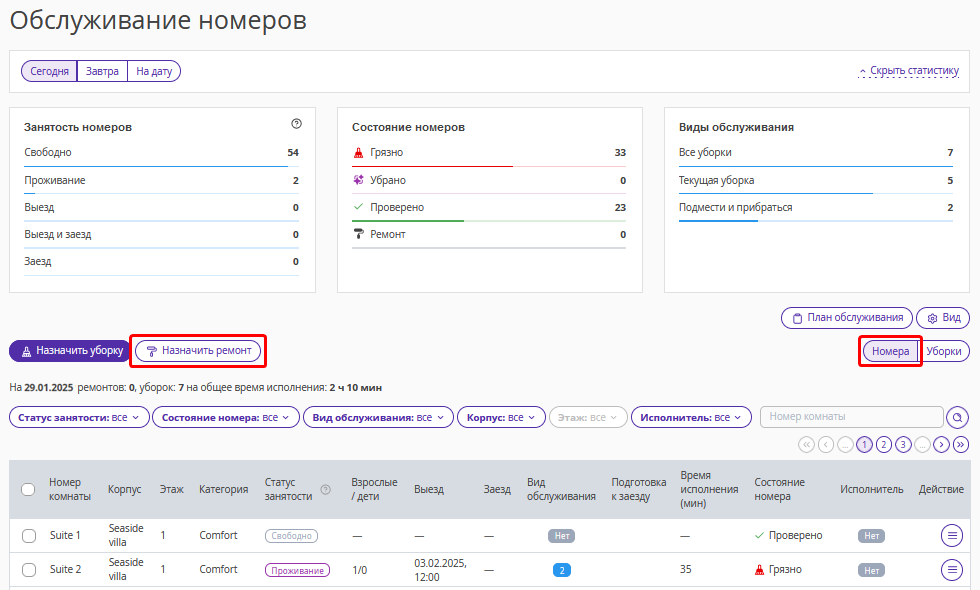Go to next page with single arrow icon
Image resolution: width=980 pixels, height=590 pixels.
(x=941, y=444)
